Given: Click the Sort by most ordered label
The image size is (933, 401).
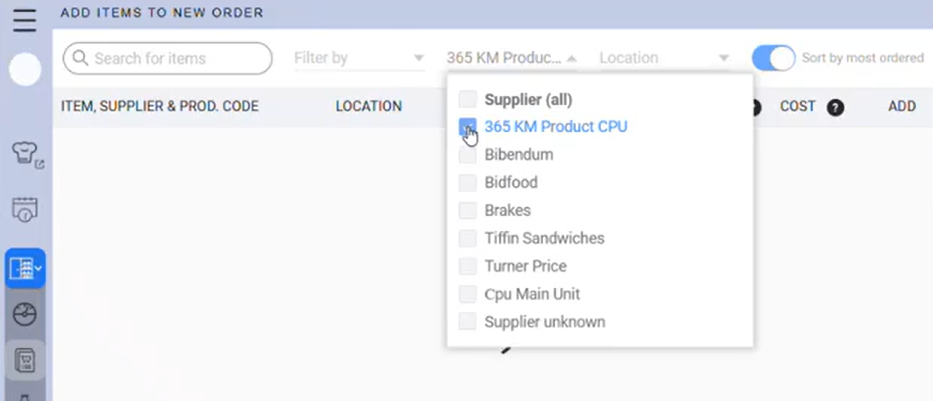Looking at the screenshot, I should tap(863, 58).
